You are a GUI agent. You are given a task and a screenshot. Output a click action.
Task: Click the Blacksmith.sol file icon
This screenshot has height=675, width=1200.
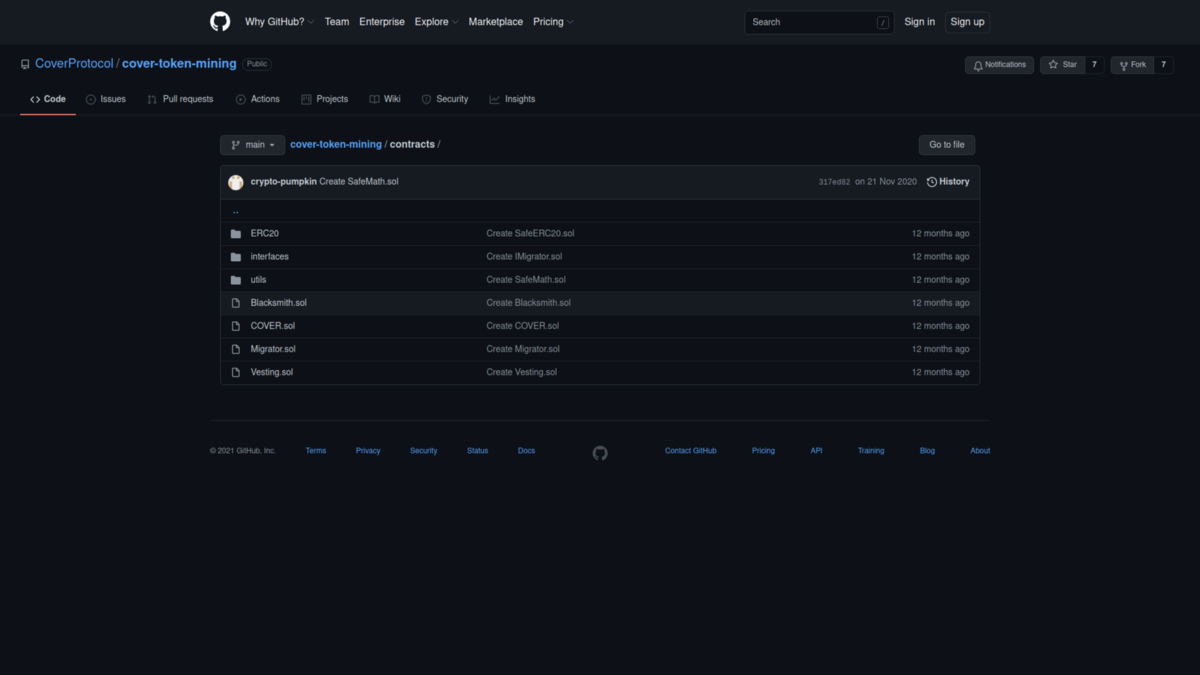pyautogui.click(x=236, y=303)
